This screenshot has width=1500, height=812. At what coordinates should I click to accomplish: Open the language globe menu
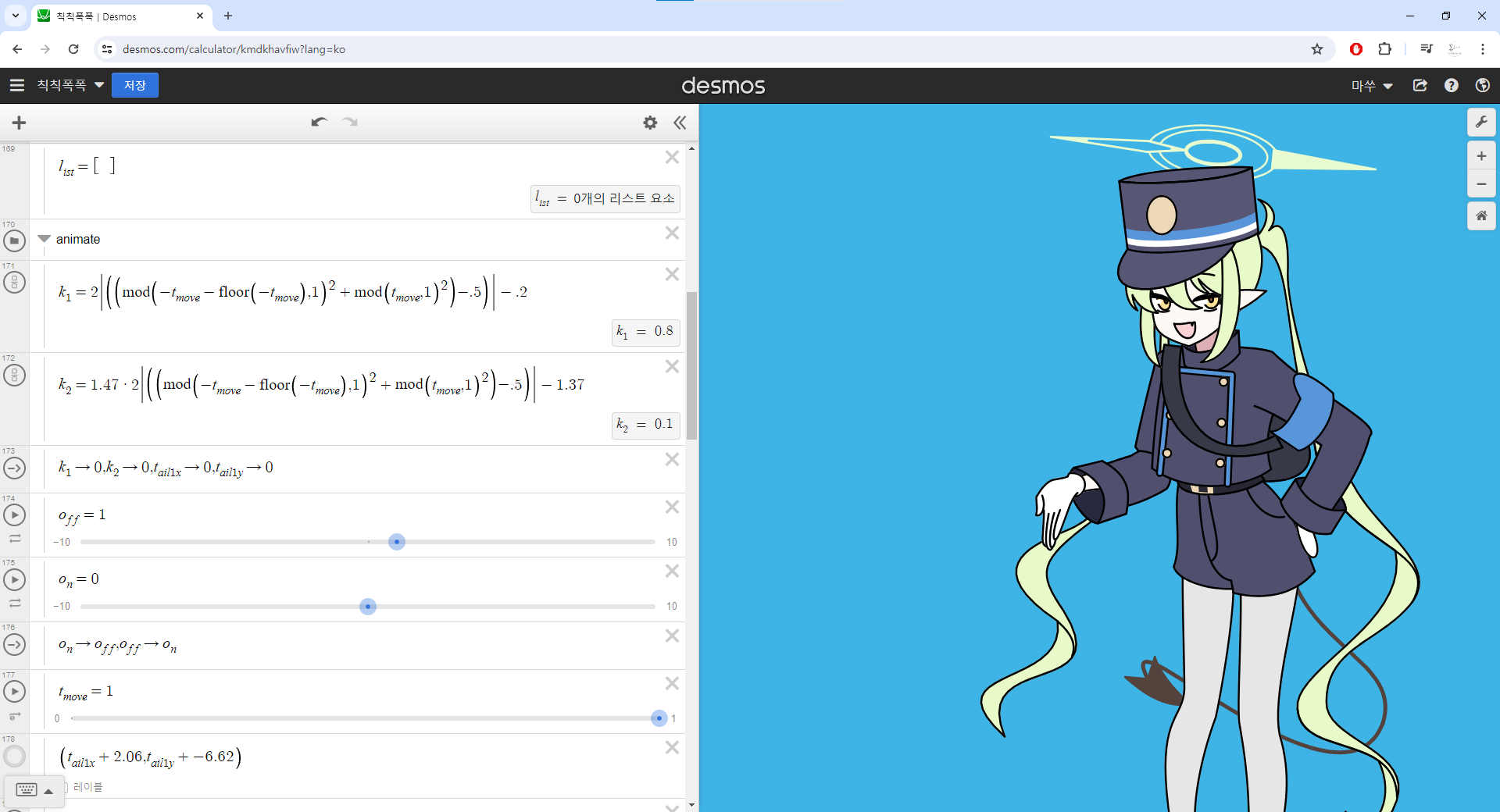point(1482,85)
